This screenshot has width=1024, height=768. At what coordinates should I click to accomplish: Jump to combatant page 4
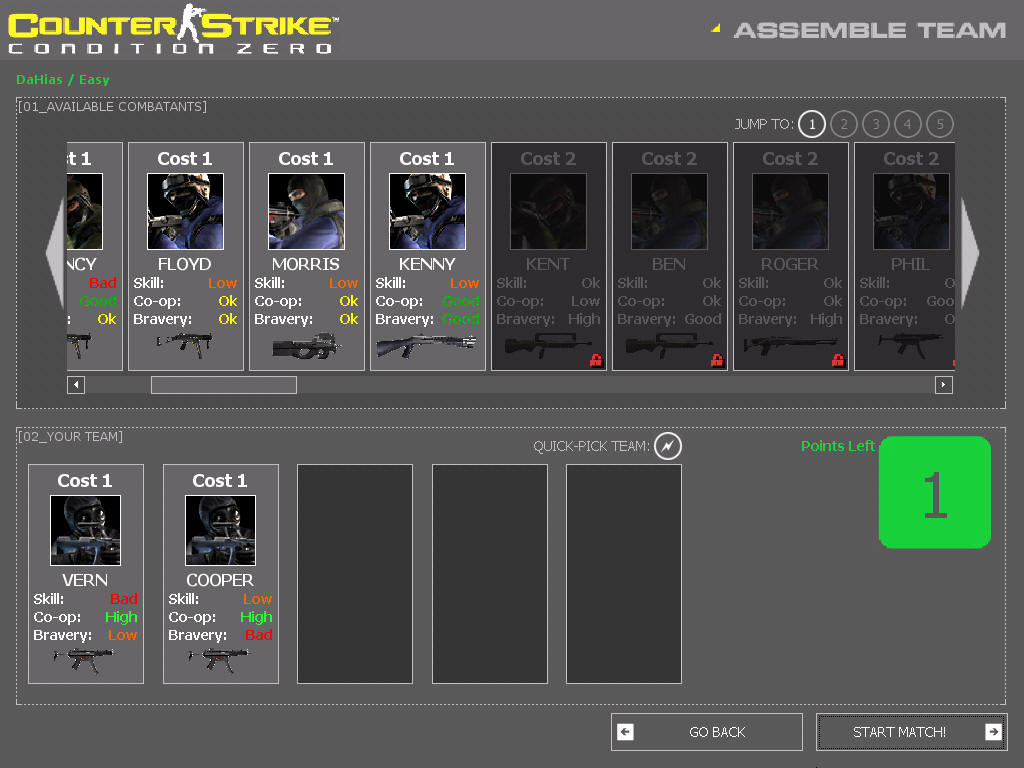point(908,124)
